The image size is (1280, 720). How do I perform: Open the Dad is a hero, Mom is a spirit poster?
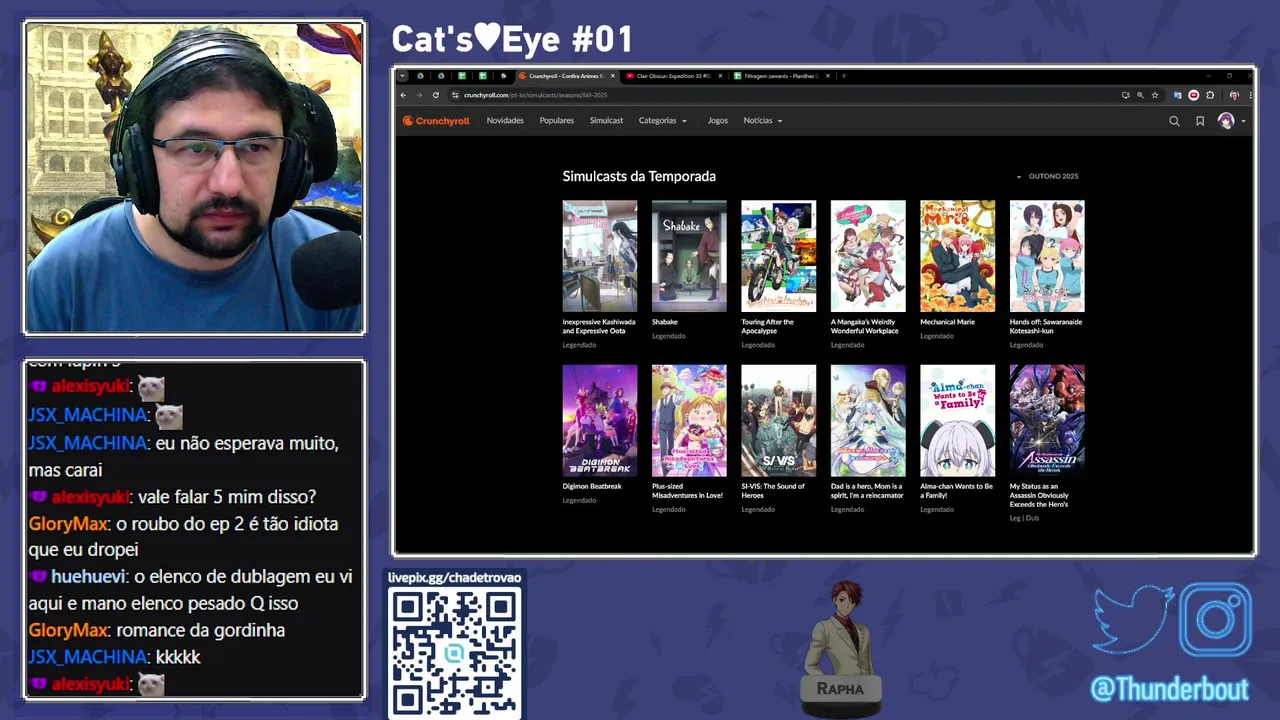point(868,420)
